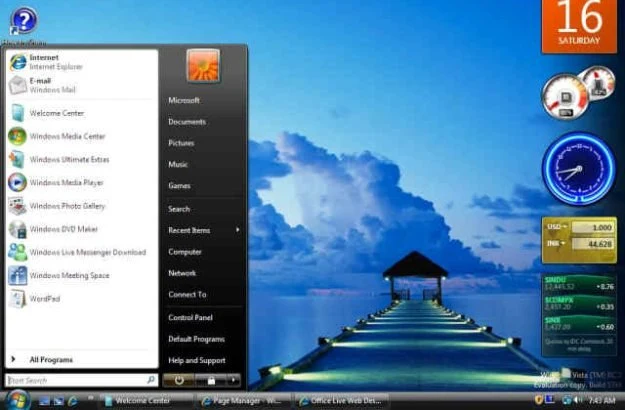Click the Start orb button
625x410 pixels.
(17, 400)
